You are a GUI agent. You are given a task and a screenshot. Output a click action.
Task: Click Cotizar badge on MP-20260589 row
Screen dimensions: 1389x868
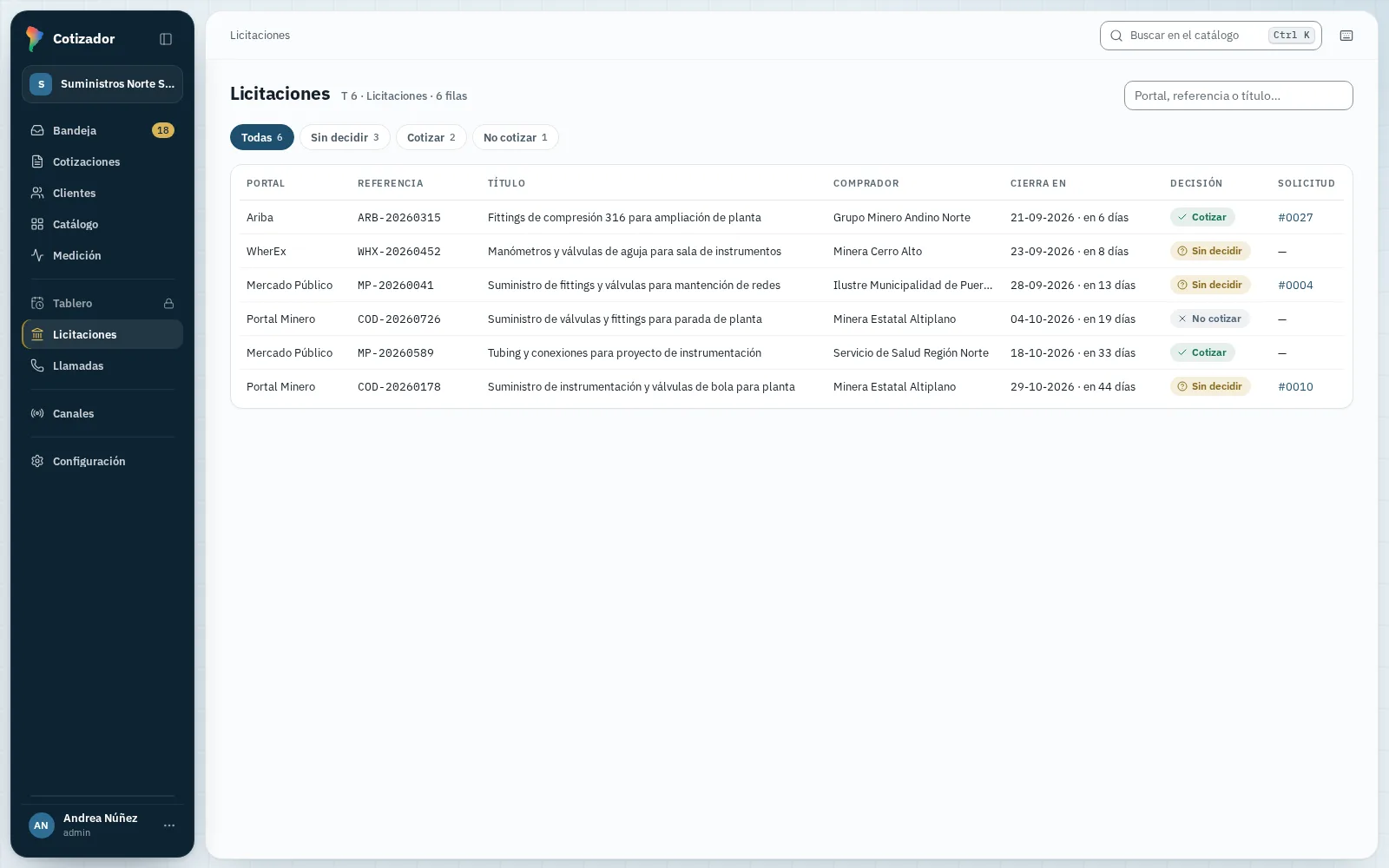[x=1202, y=352]
